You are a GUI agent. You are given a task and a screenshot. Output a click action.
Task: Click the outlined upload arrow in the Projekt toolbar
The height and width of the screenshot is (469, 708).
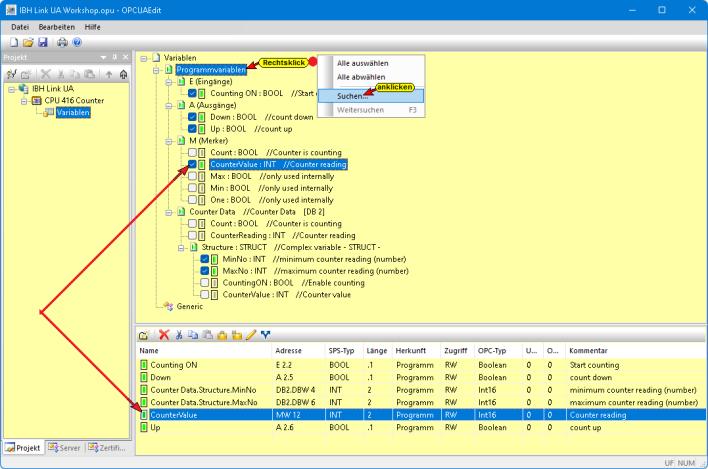point(123,74)
